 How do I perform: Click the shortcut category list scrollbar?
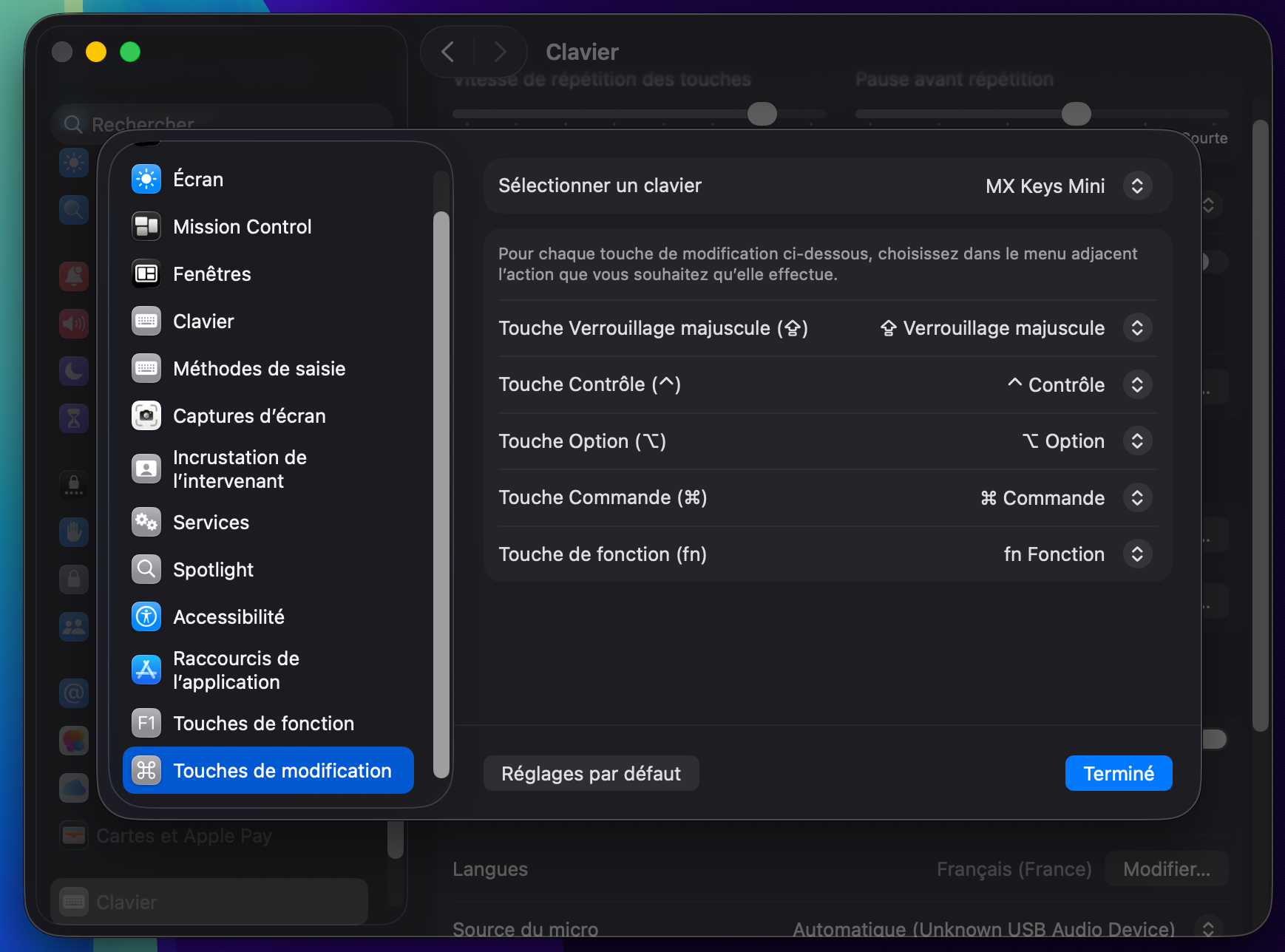pyautogui.click(x=441, y=495)
